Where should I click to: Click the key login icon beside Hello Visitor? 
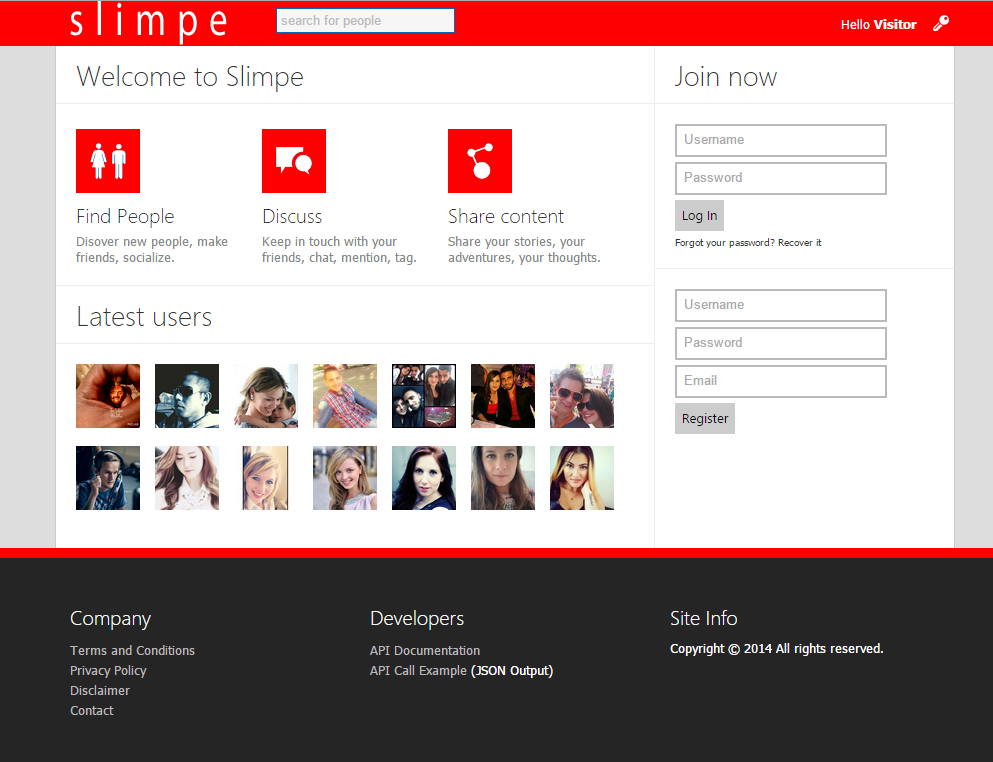click(x=941, y=23)
